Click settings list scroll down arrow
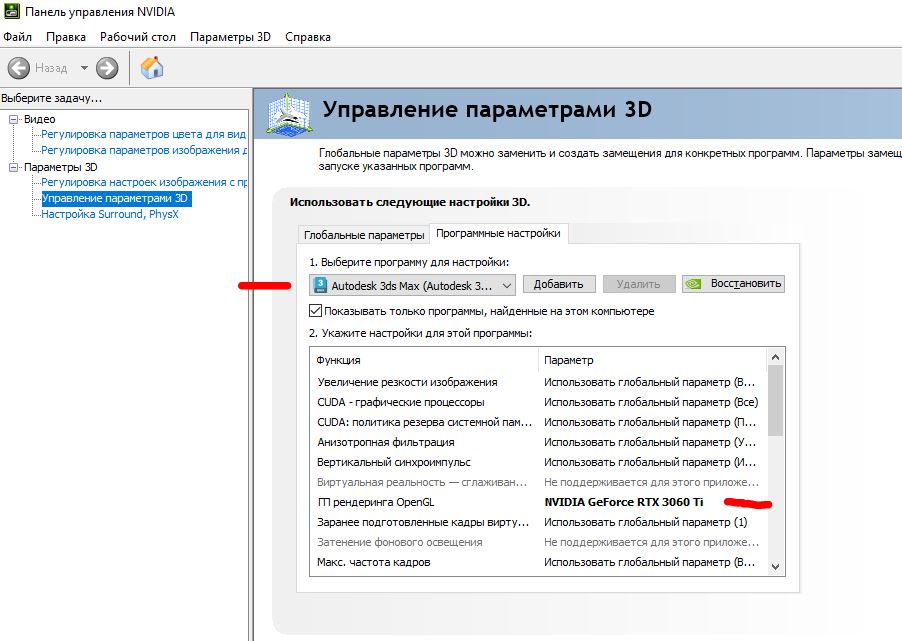This screenshot has height=641, width=902. tap(775, 567)
